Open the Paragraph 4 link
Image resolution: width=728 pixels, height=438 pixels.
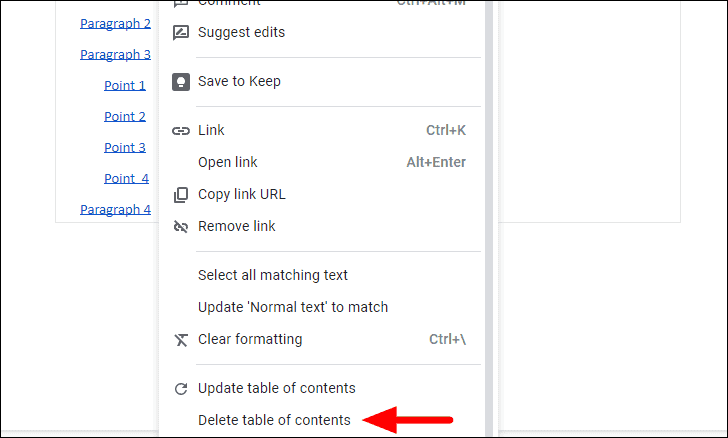click(115, 209)
